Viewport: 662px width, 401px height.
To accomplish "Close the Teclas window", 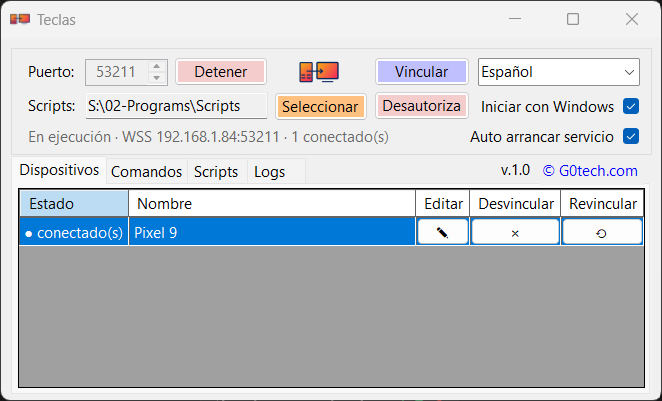I will tap(632, 19).
